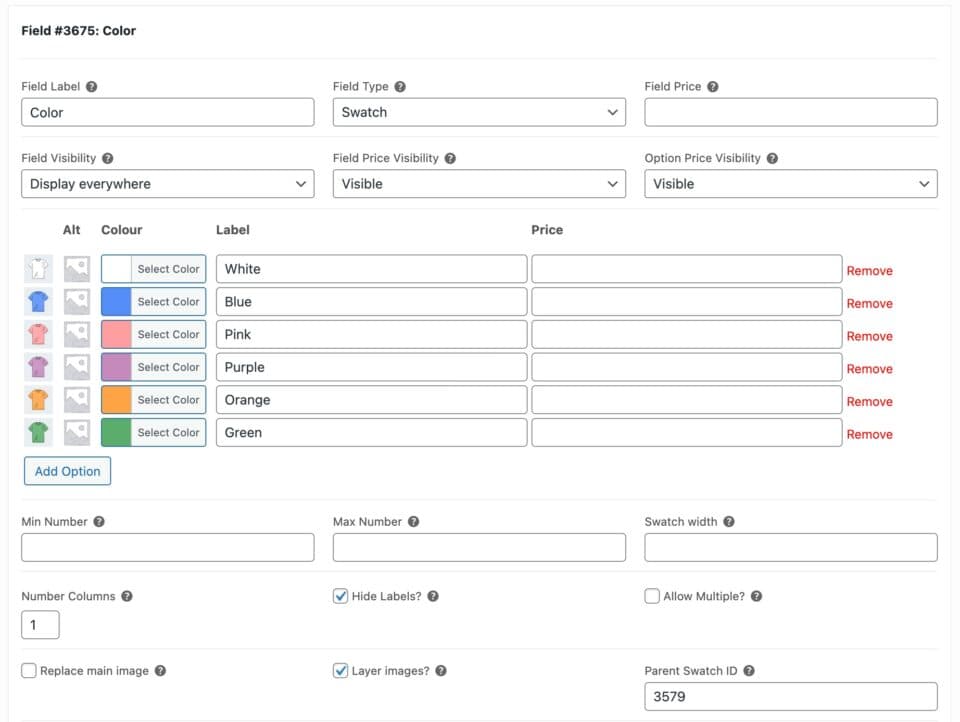This screenshot has width=960, height=722.
Task: Enable the Allow Multiple checkbox
Action: click(x=651, y=595)
